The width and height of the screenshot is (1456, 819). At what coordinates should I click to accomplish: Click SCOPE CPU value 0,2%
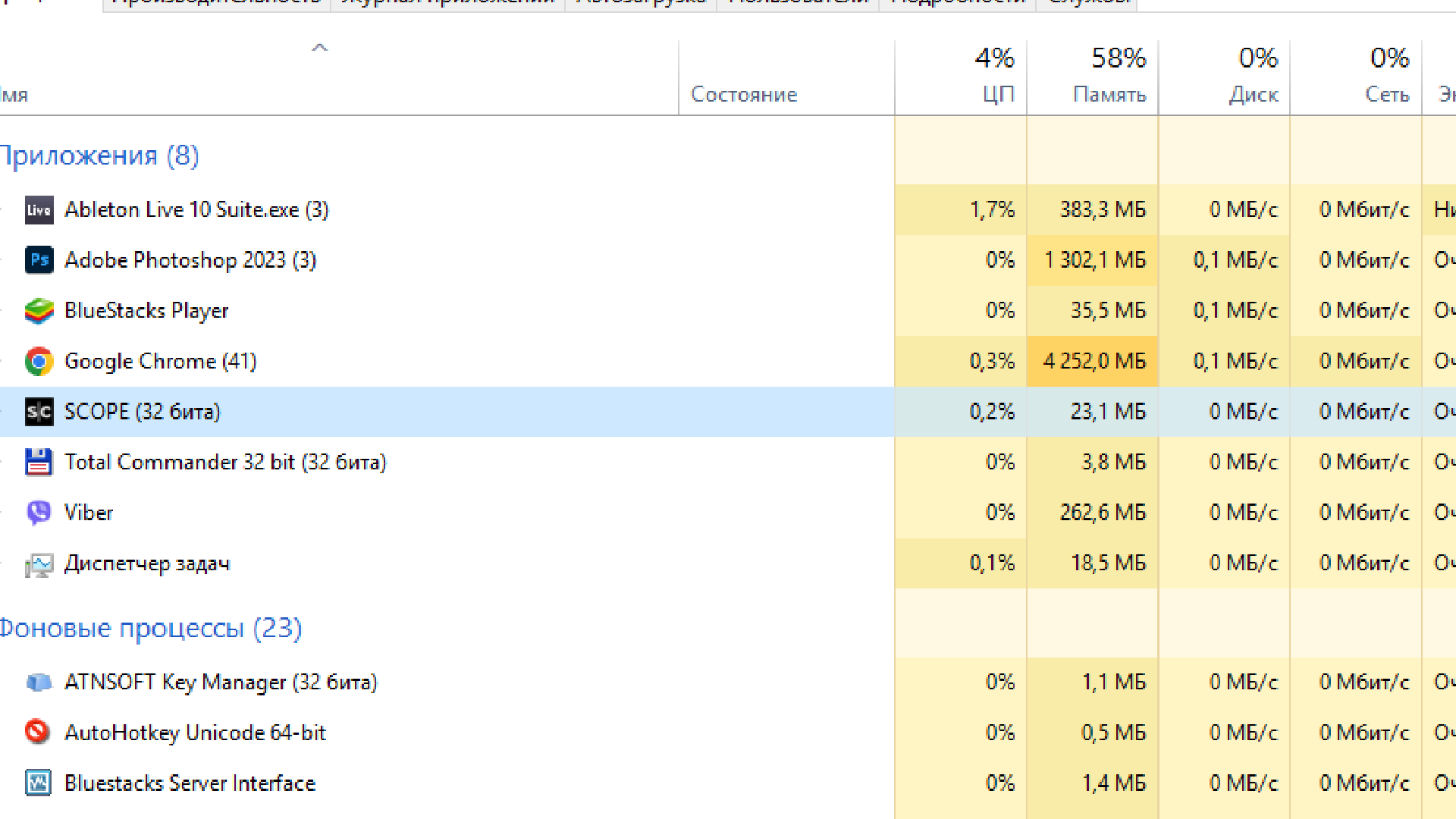(992, 412)
